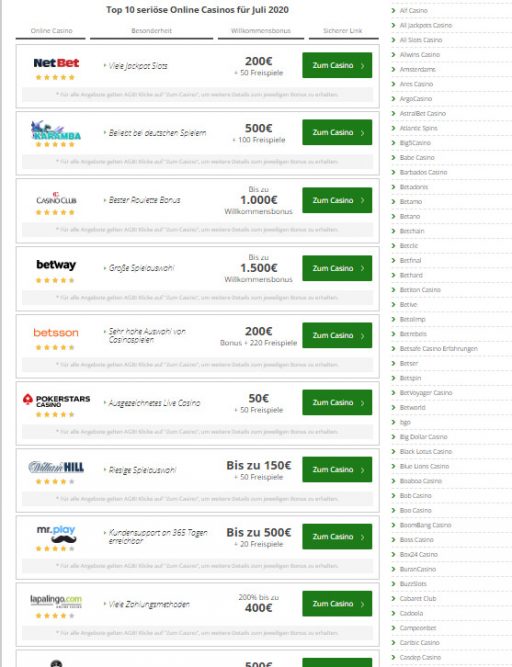This screenshot has width=512, height=667.
Task: Open the Bethard sidebar link
Action: click(411, 275)
